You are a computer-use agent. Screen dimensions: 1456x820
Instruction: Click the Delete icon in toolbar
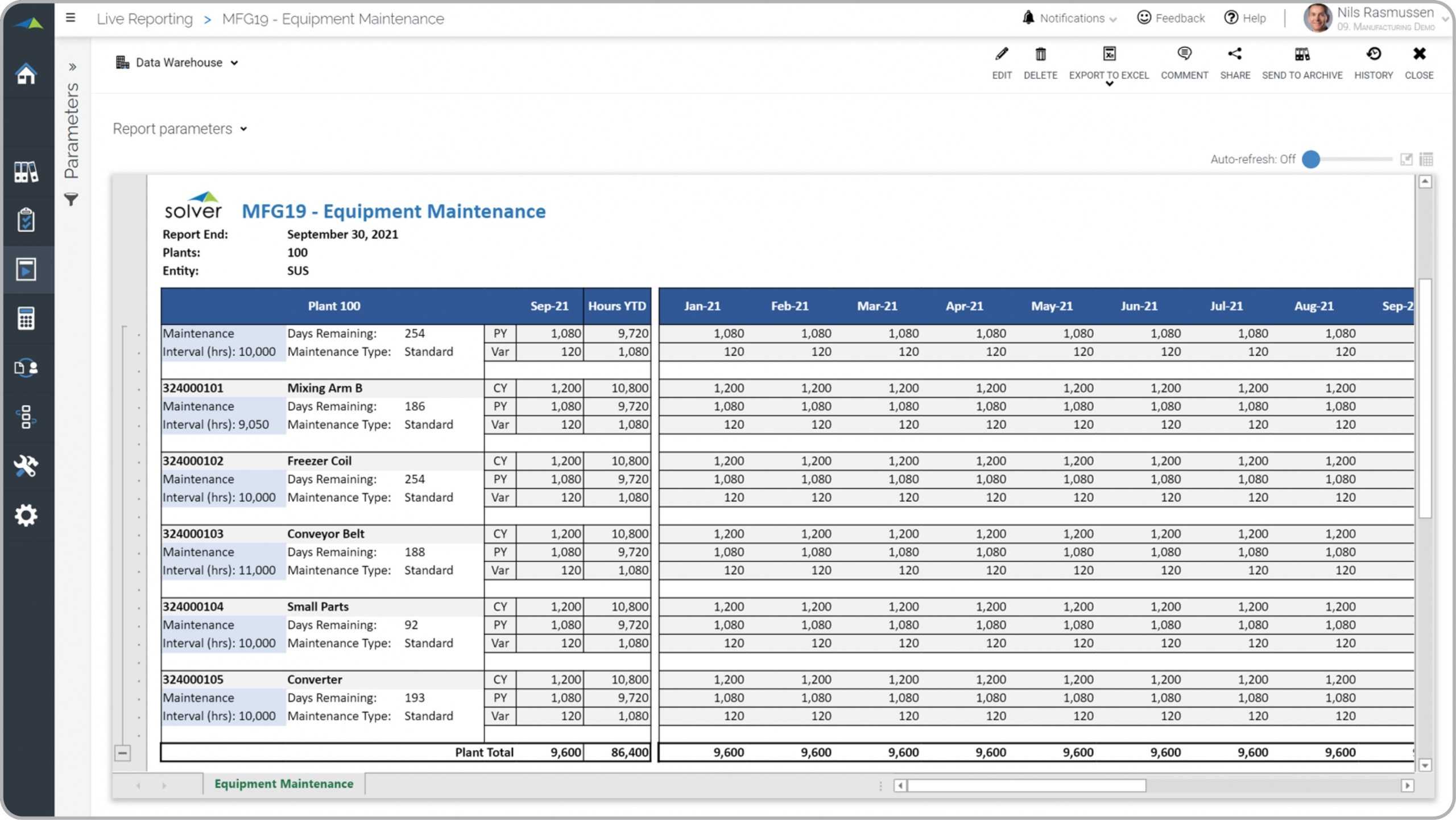[1040, 55]
